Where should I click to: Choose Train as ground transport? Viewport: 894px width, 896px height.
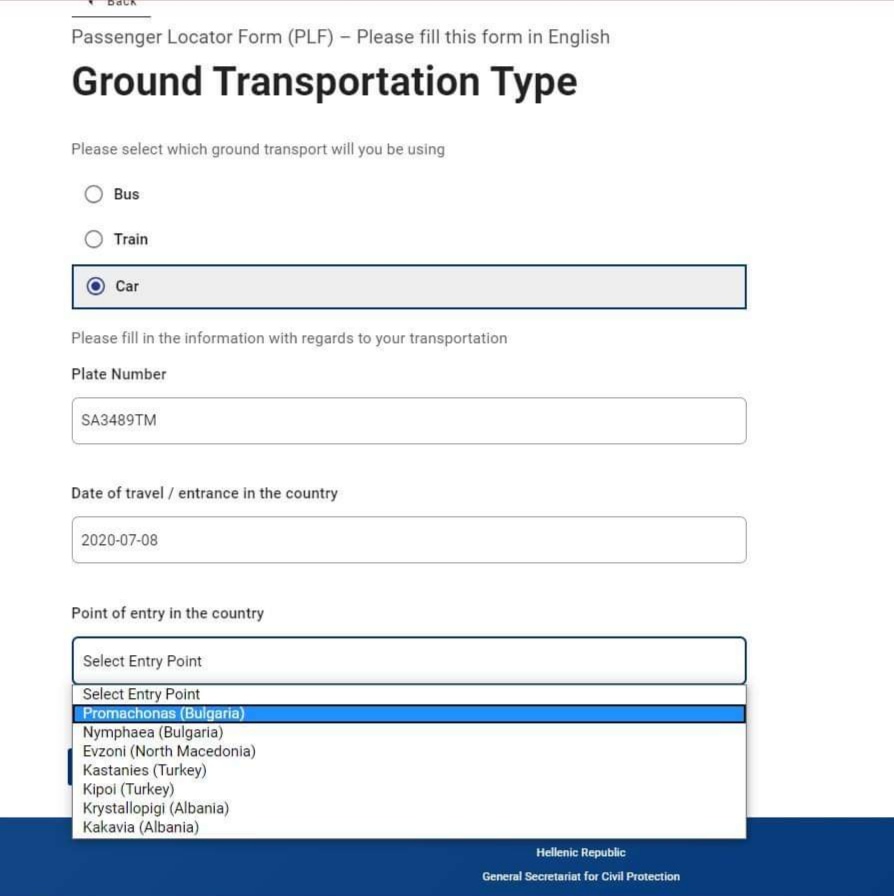click(x=94, y=239)
